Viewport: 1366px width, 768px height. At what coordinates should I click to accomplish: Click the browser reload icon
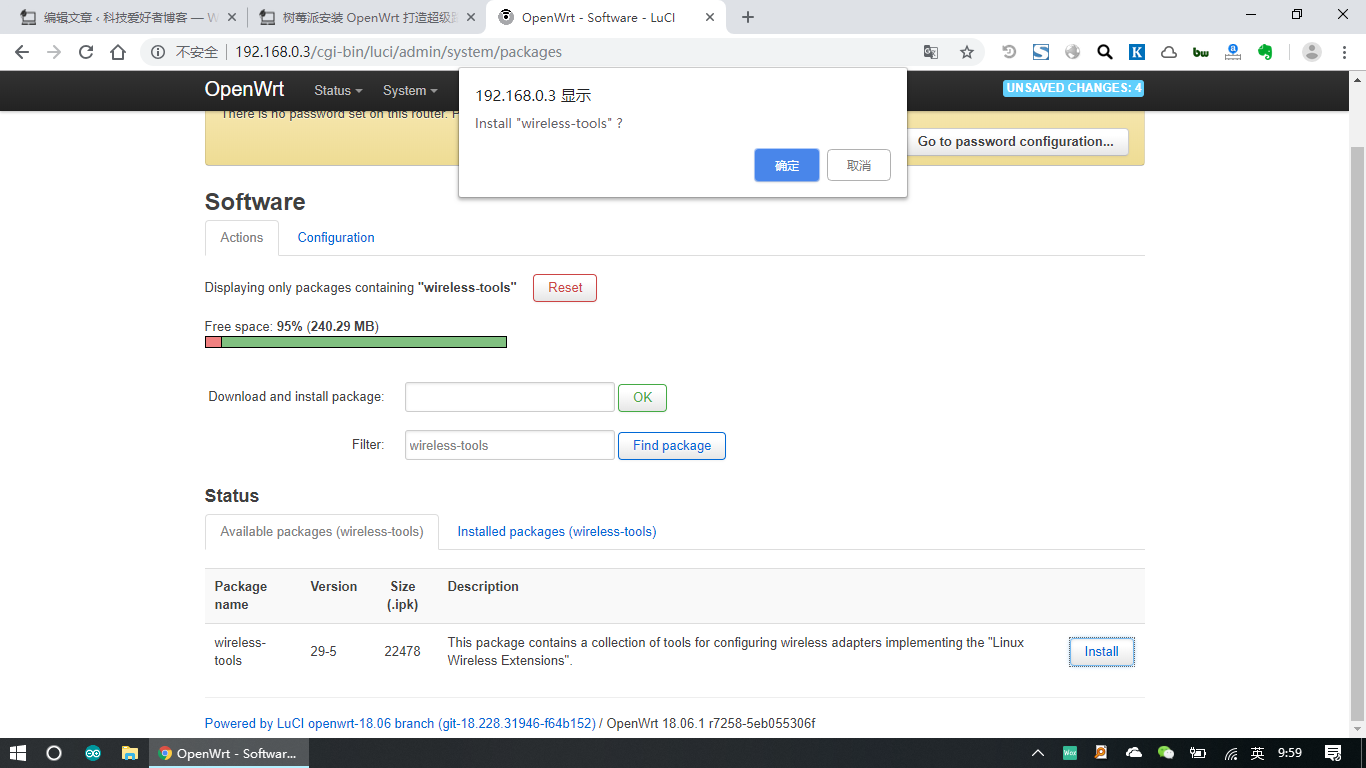point(86,52)
